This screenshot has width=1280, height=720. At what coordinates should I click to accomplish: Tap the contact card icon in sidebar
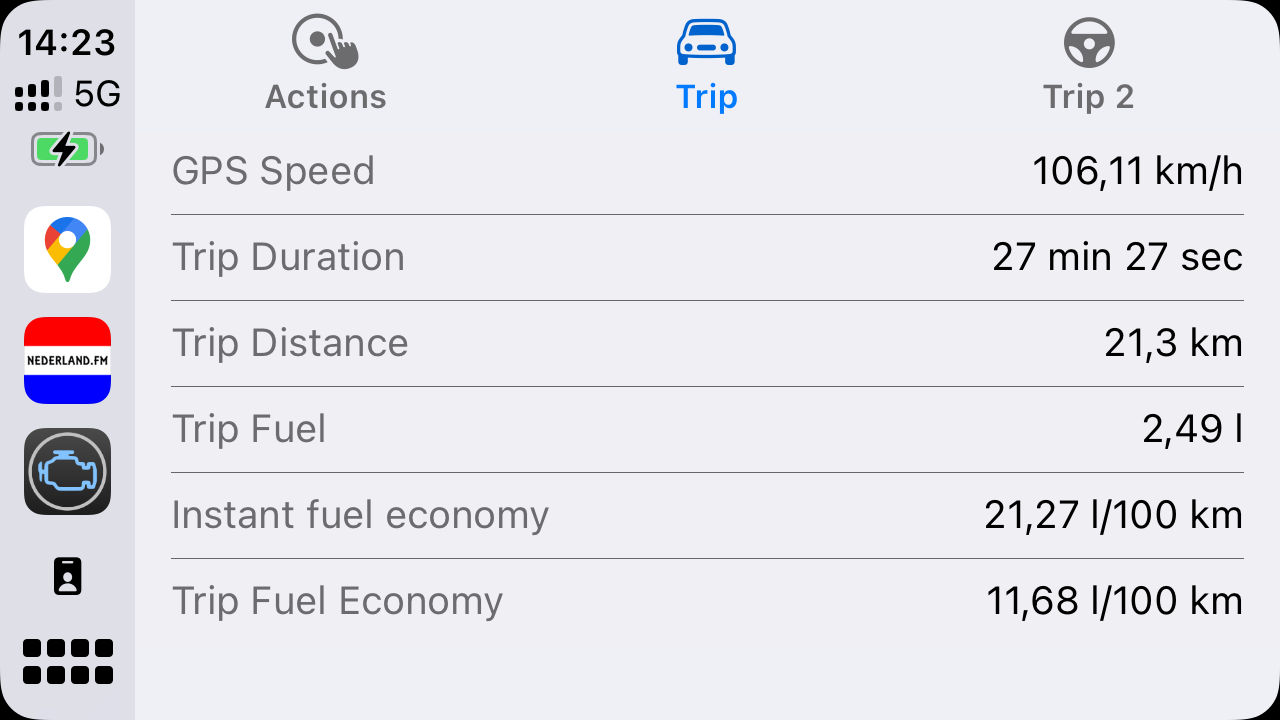pyautogui.click(x=67, y=576)
